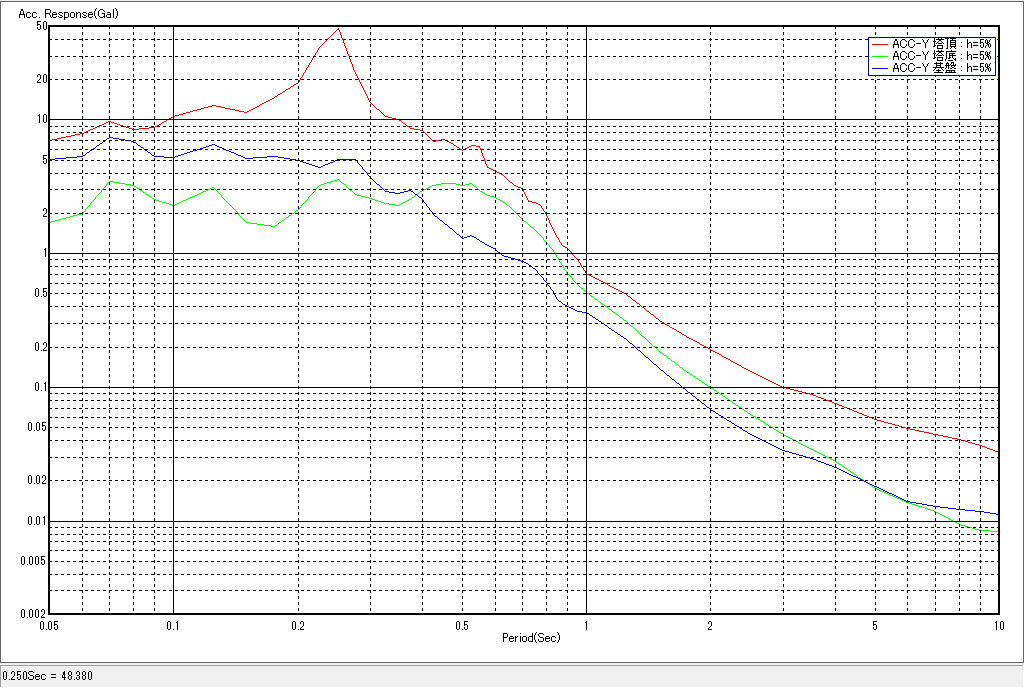Viewport: 1024px width, 688px height.
Task: Click the x-axis tick label 0.05
Action: pyautogui.click(x=50, y=626)
